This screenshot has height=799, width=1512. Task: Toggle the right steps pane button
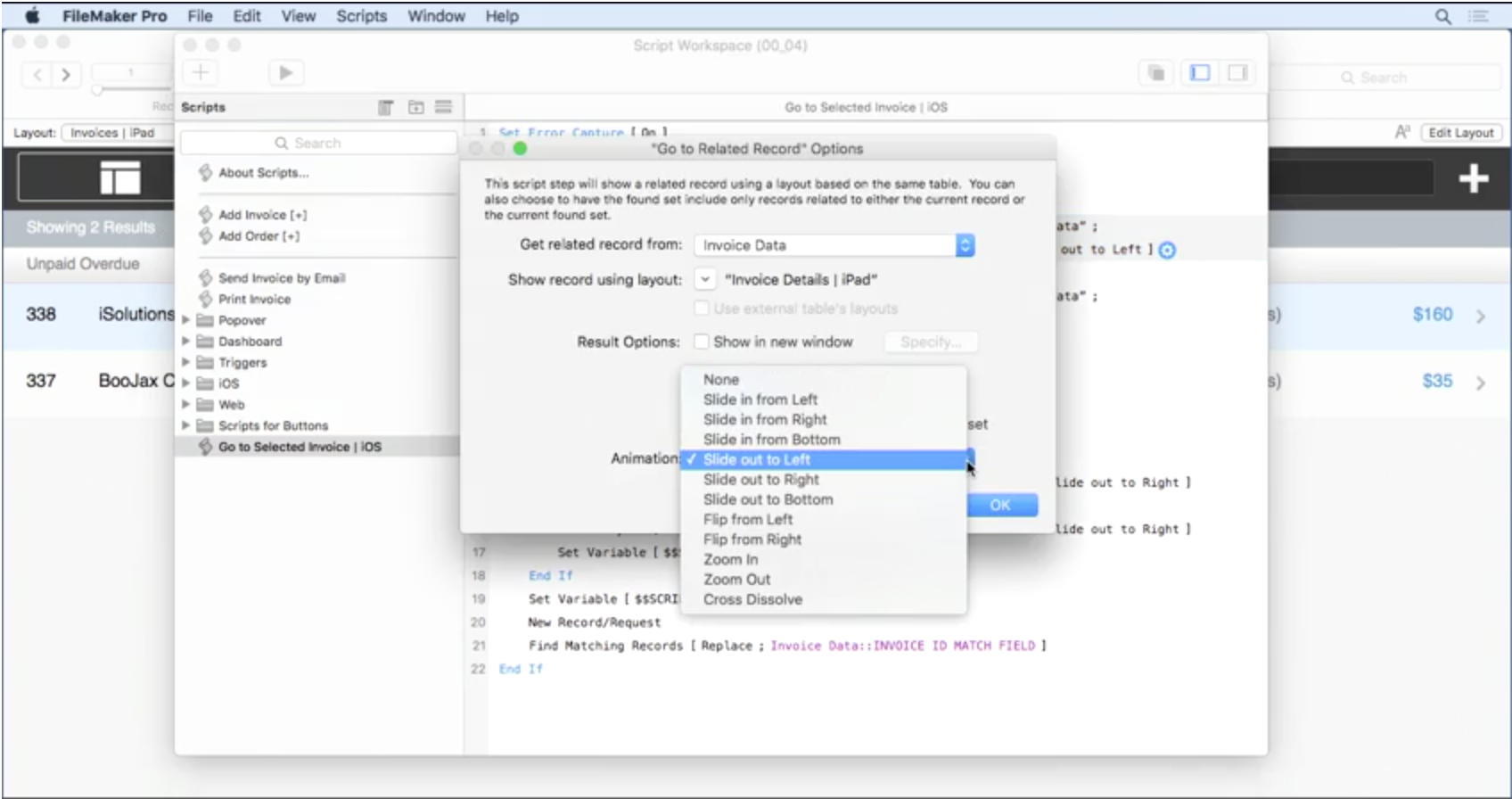(x=1237, y=73)
